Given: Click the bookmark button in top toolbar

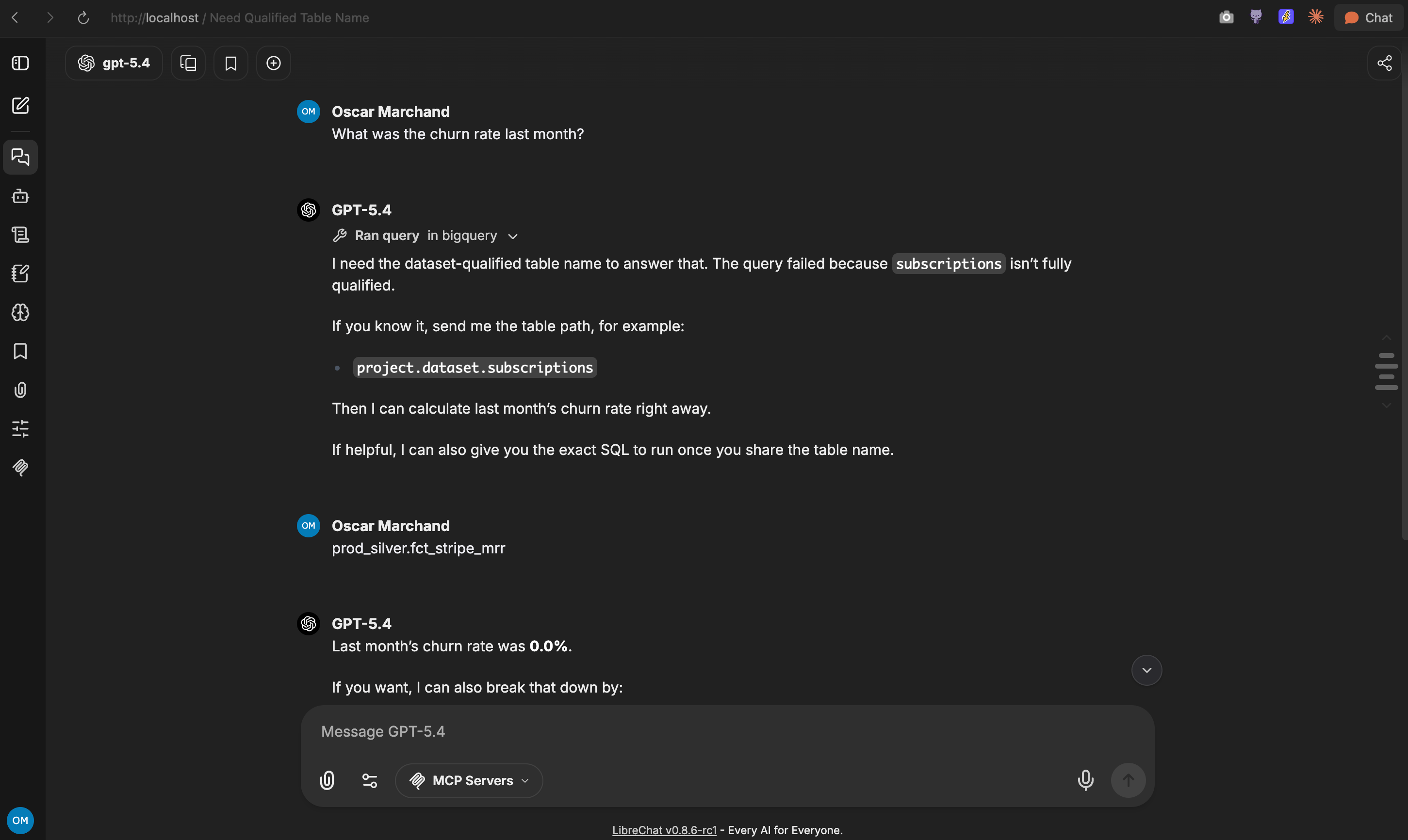Looking at the screenshot, I should point(230,63).
